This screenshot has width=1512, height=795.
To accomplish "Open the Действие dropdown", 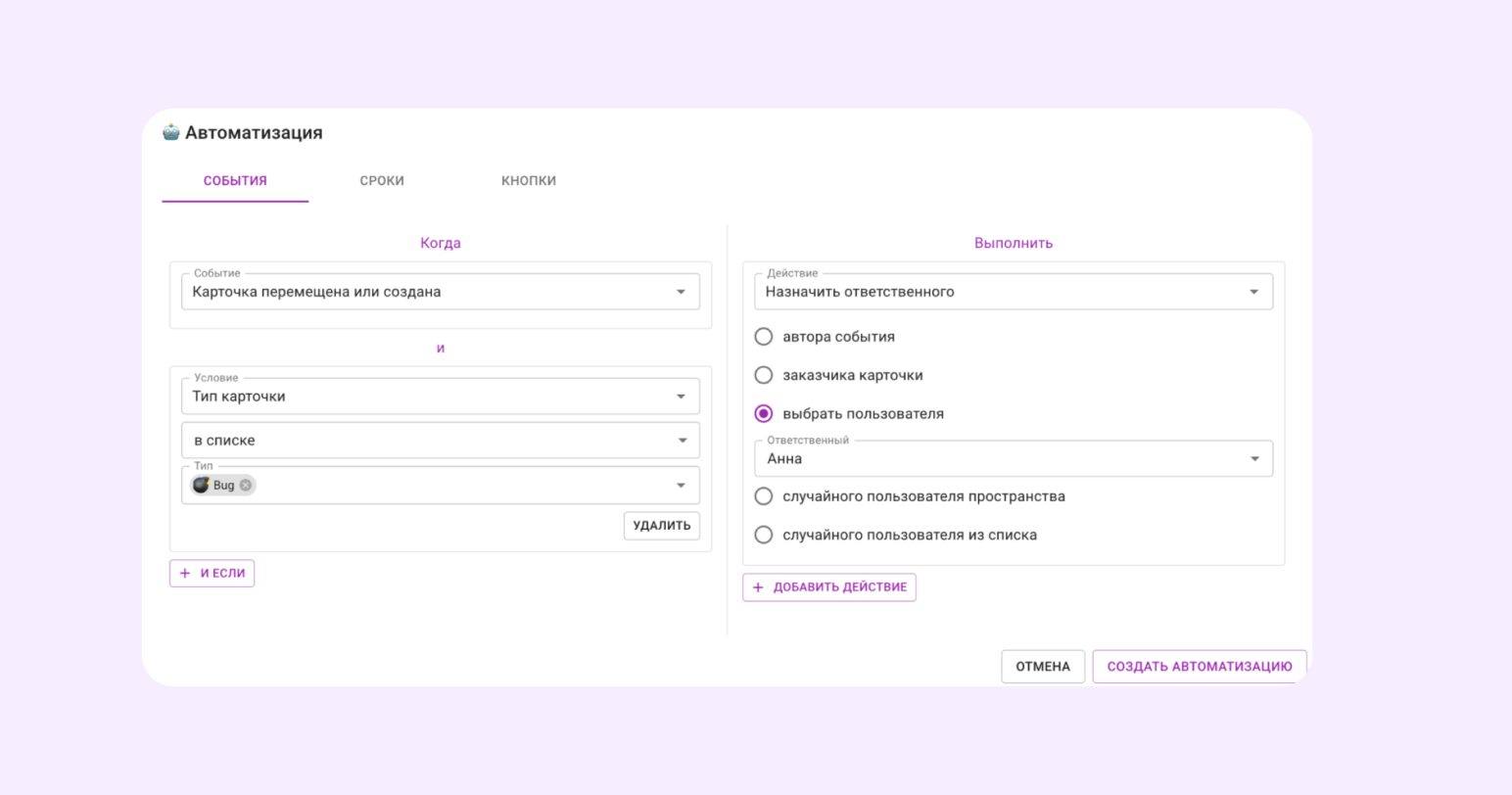I will click(1014, 292).
